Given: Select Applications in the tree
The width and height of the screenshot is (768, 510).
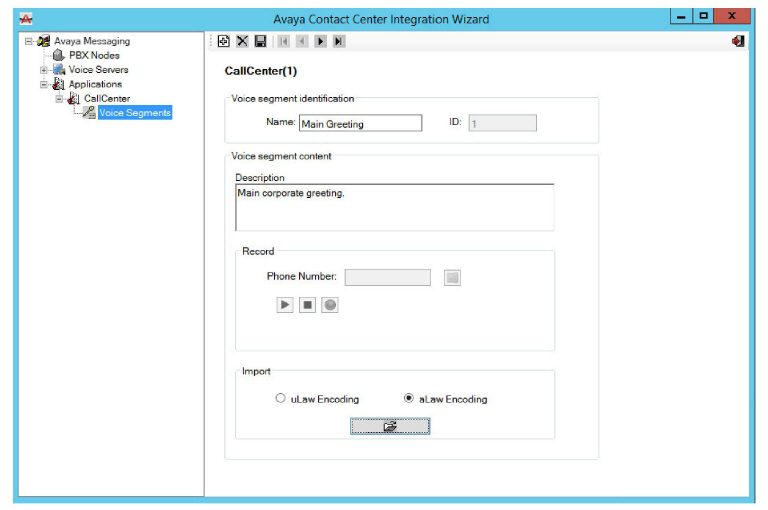Looking at the screenshot, I should (x=95, y=84).
